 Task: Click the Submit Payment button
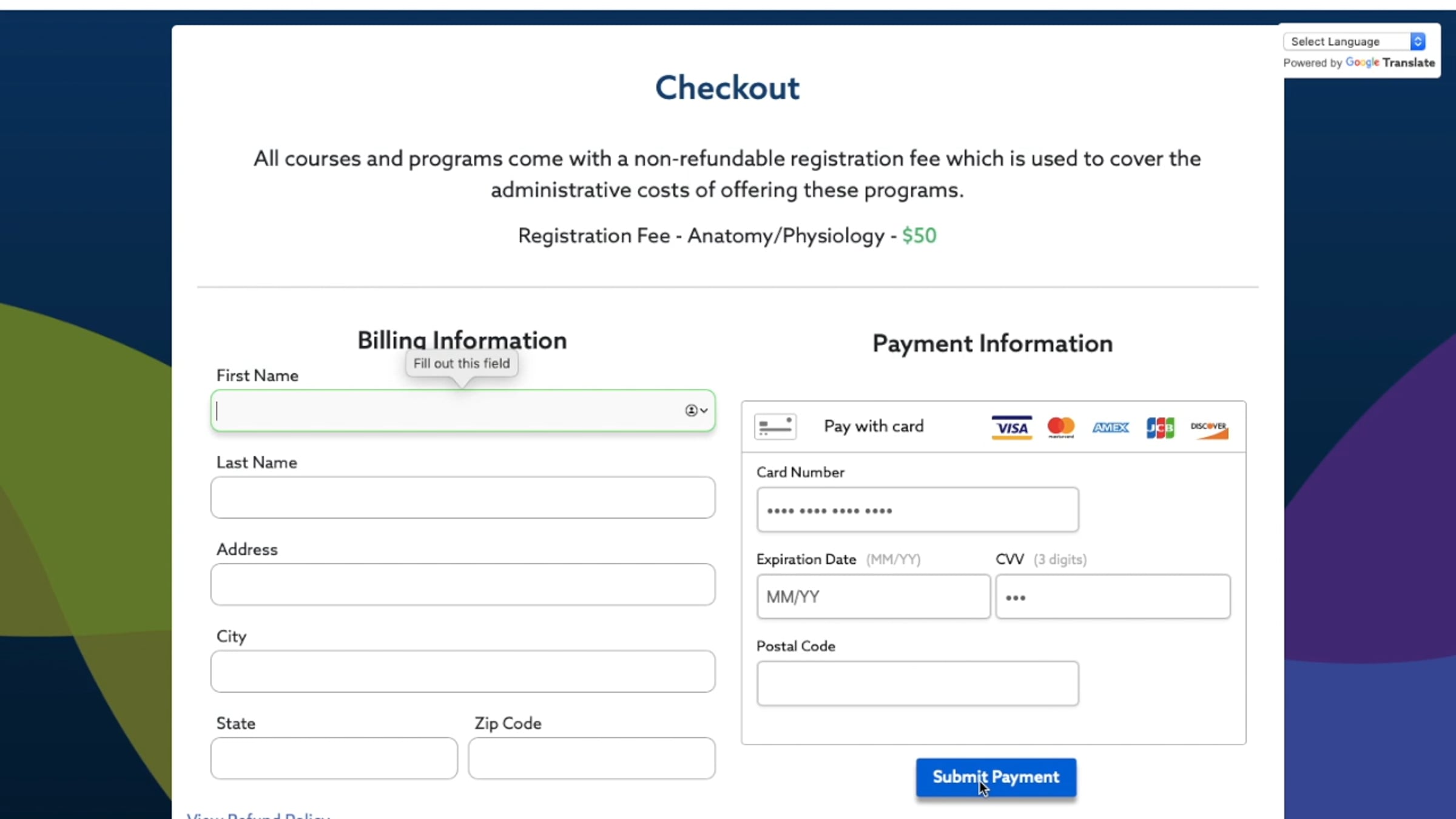coord(996,777)
